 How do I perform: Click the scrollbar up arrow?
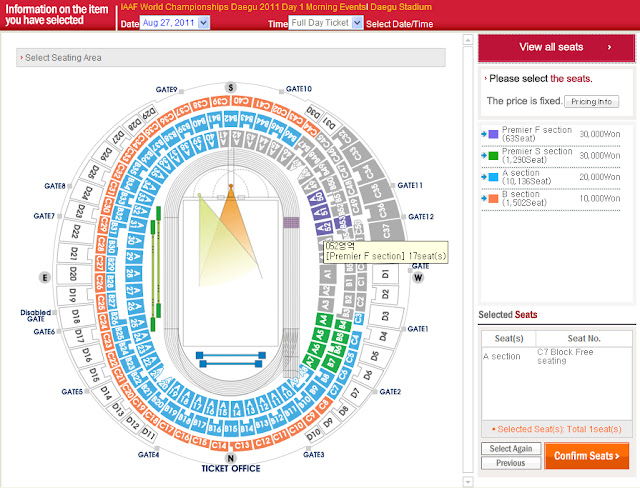click(x=468, y=40)
